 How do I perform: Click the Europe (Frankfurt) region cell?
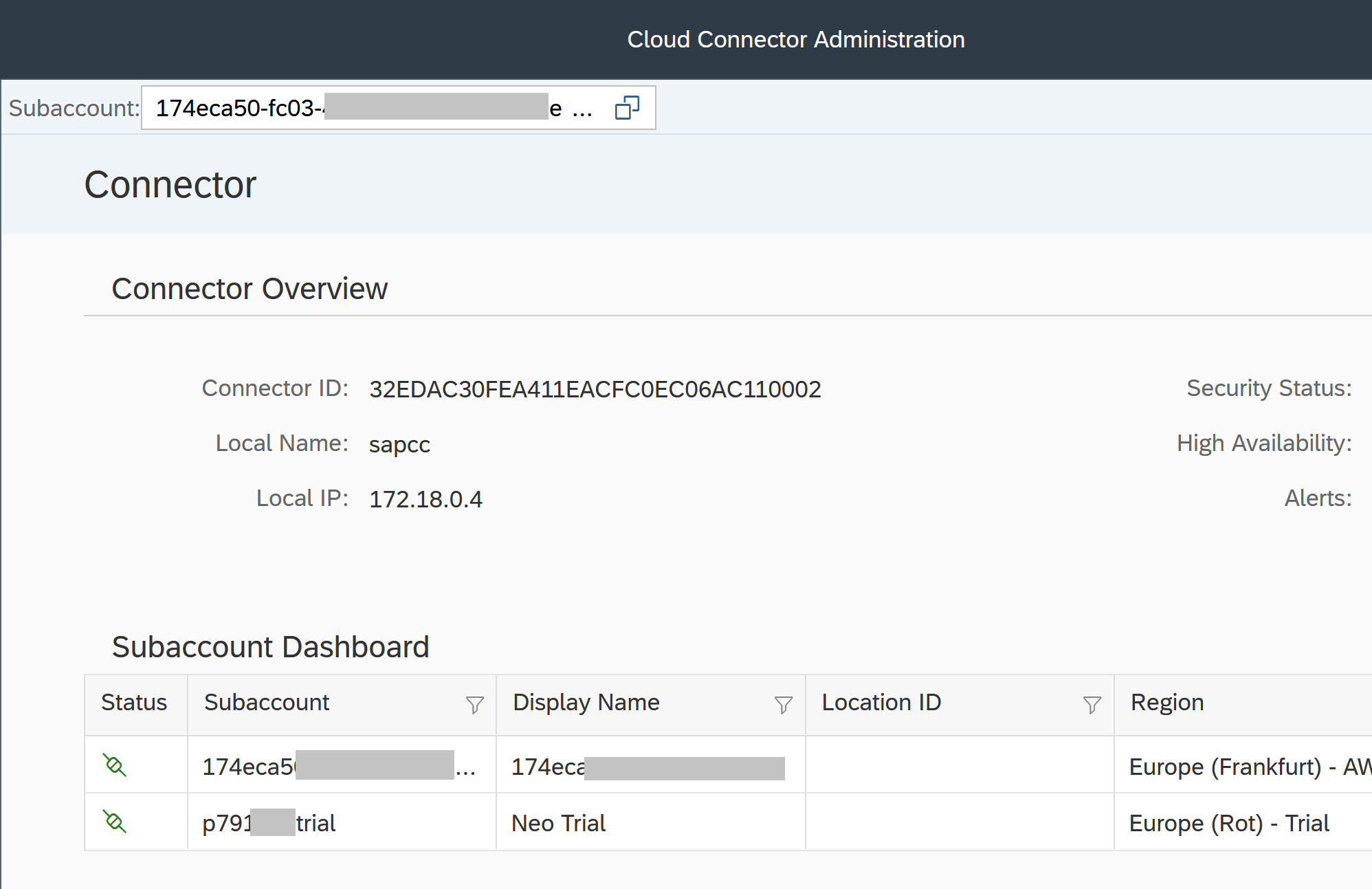(x=1237, y=767)
